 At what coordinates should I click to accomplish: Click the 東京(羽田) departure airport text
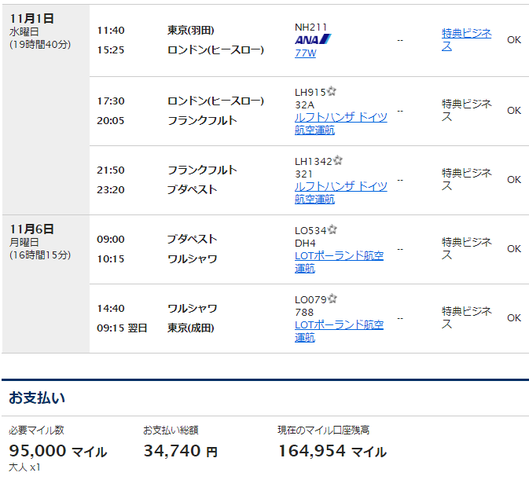(191, 30)
